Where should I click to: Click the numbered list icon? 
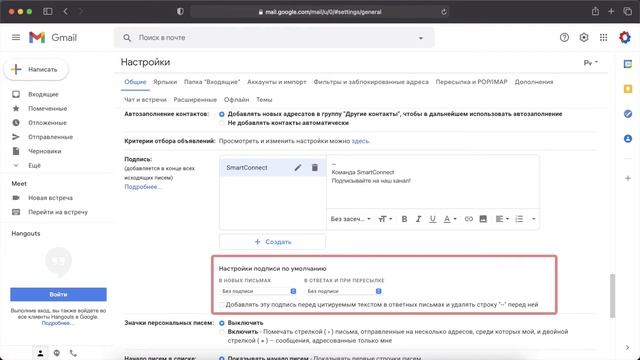[x=519, y=219]
